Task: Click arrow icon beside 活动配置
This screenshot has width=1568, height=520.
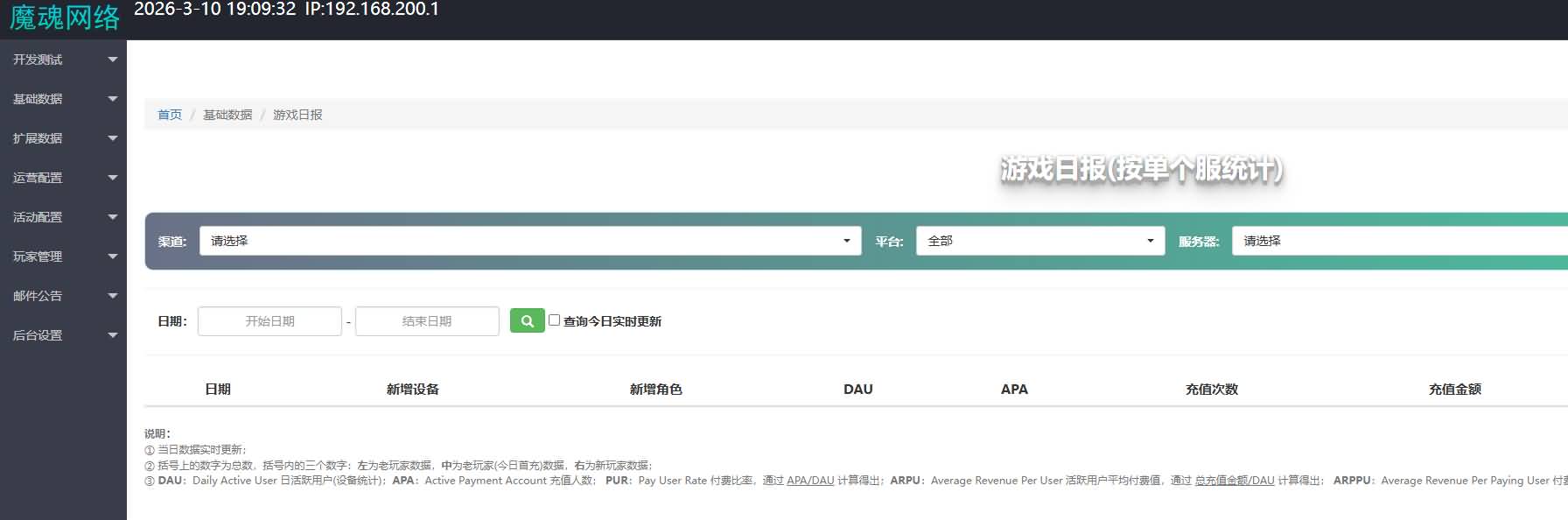Action: coord(112,217)
